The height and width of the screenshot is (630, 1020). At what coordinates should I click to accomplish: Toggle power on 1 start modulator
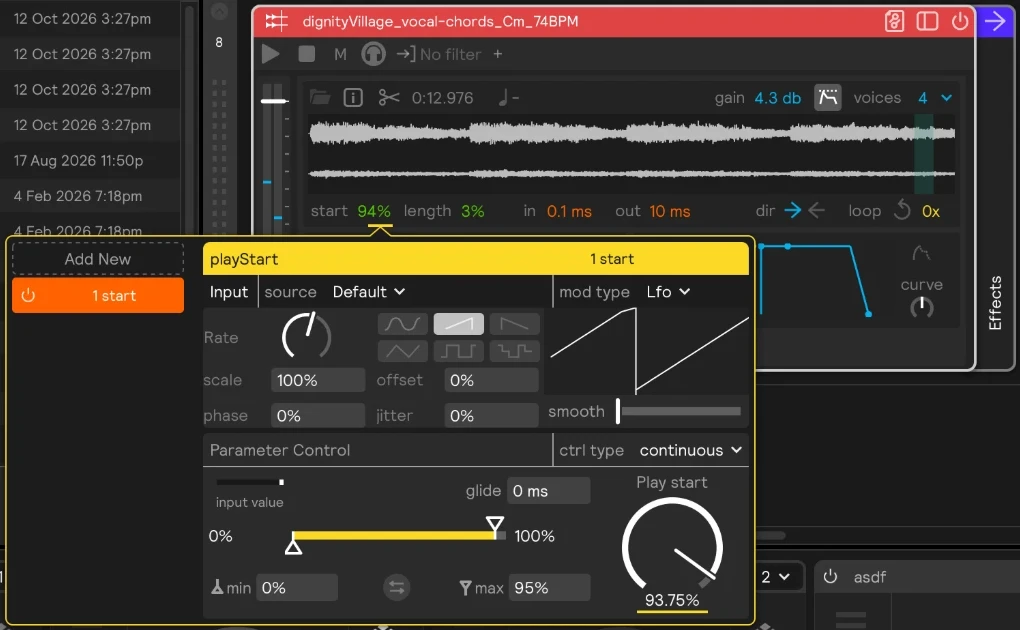(28, 295)
